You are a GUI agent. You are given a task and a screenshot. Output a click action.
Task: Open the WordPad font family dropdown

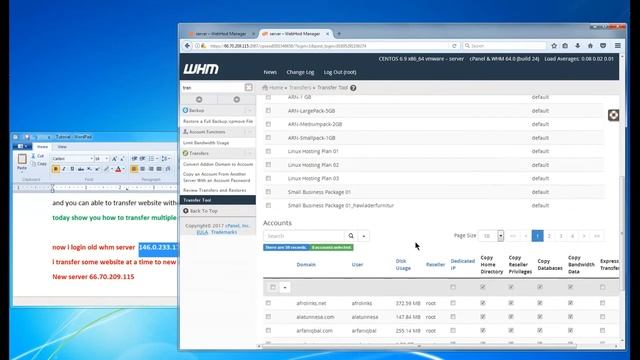[91, 158]
